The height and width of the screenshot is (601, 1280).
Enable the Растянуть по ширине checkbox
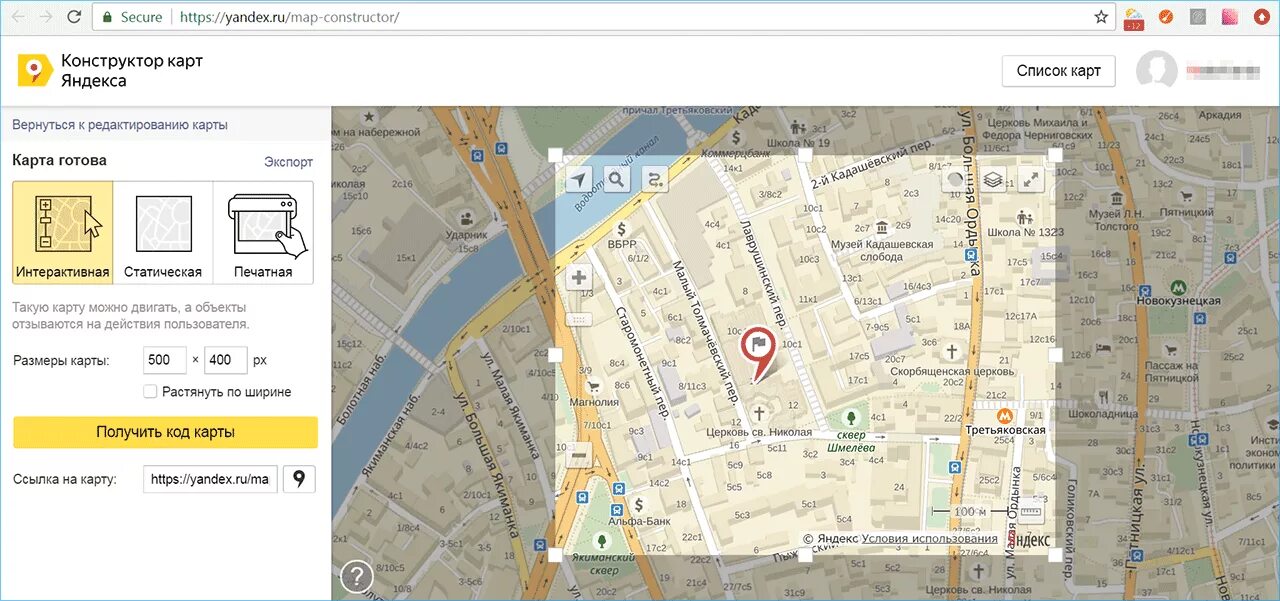[150, 391]
